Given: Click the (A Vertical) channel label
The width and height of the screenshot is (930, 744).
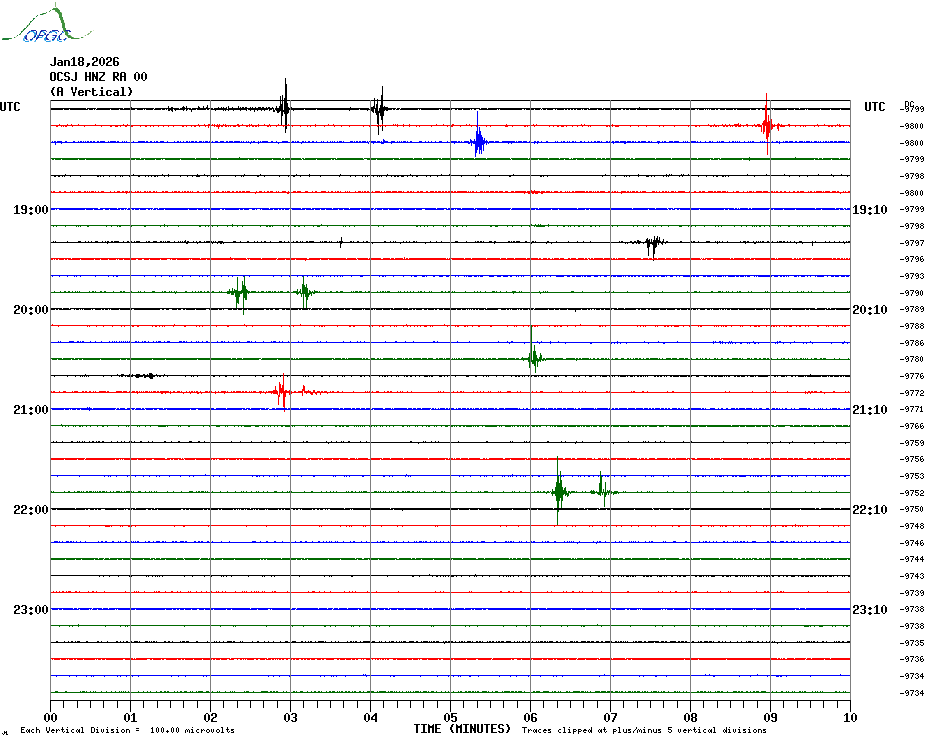Looking at the screenshot, I should coord(90,92).
